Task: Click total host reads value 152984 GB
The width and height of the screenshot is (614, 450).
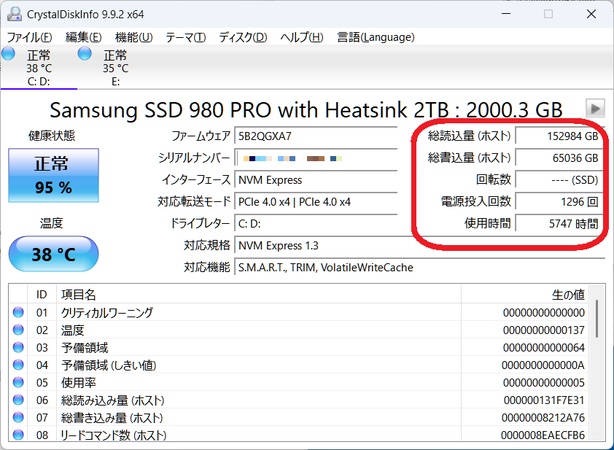Action: pyautogui.click(x=558, y=136)
